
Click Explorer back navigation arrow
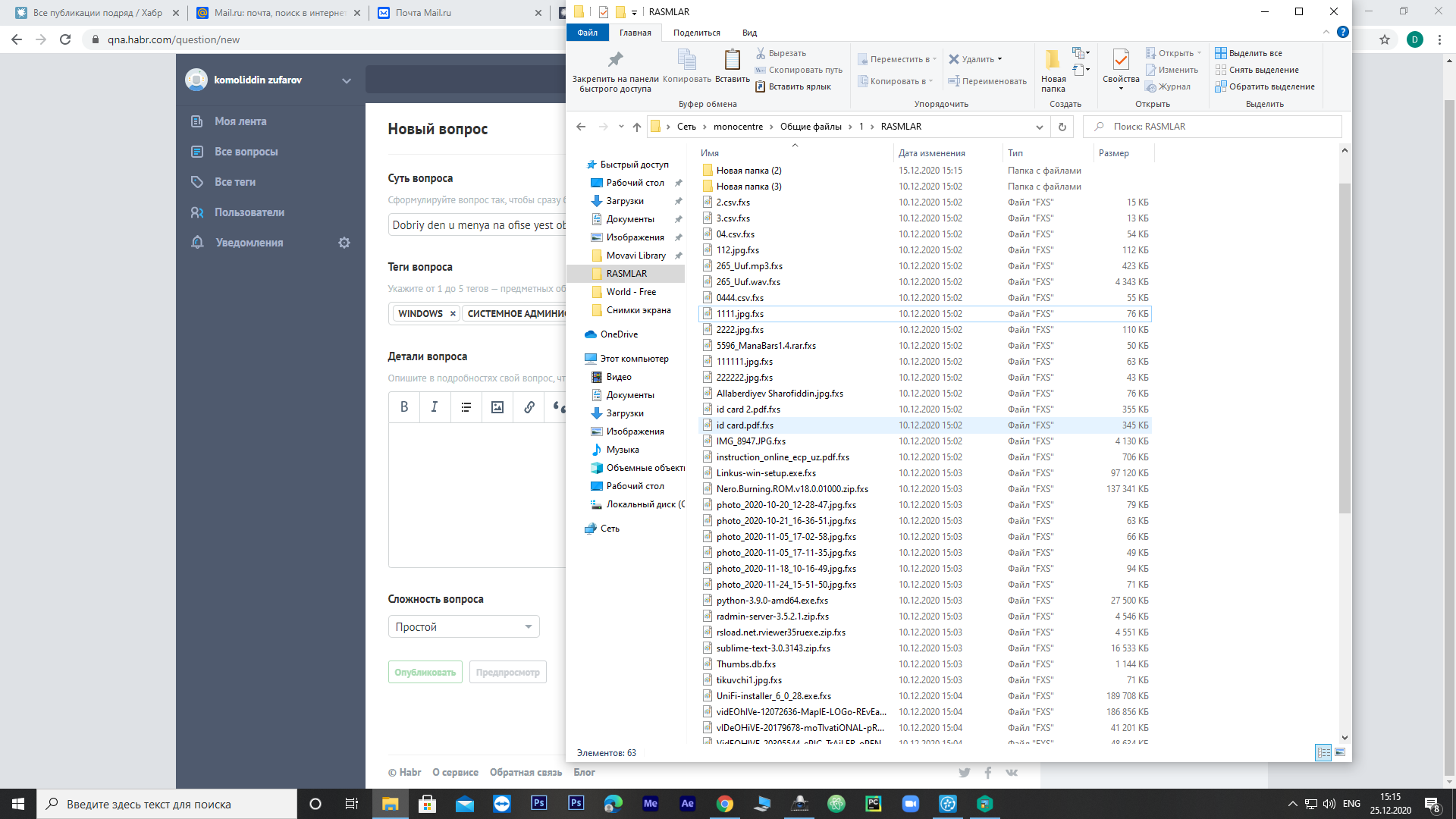click(x=581, y=127)
